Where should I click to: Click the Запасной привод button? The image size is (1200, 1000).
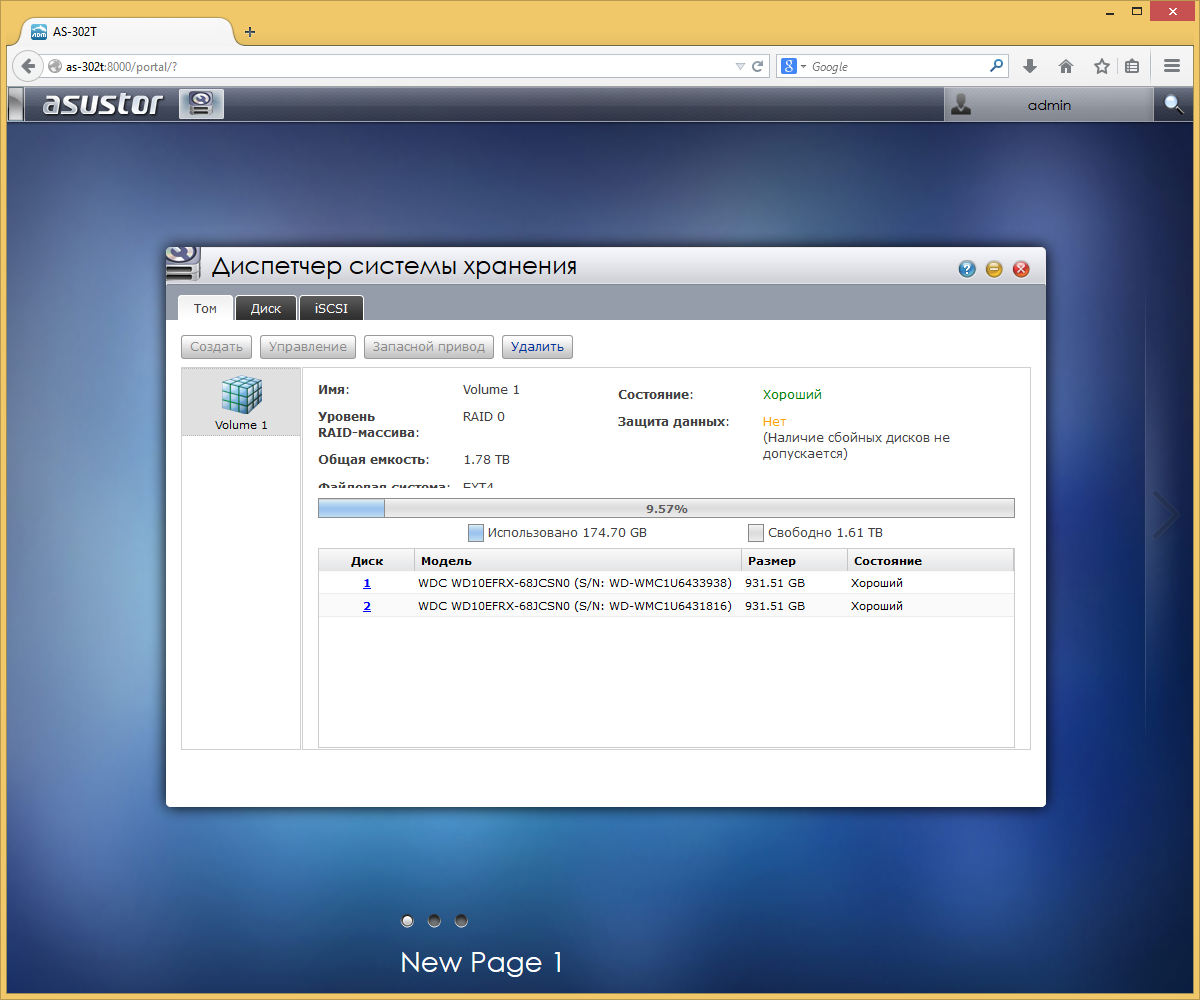point(429,347)
